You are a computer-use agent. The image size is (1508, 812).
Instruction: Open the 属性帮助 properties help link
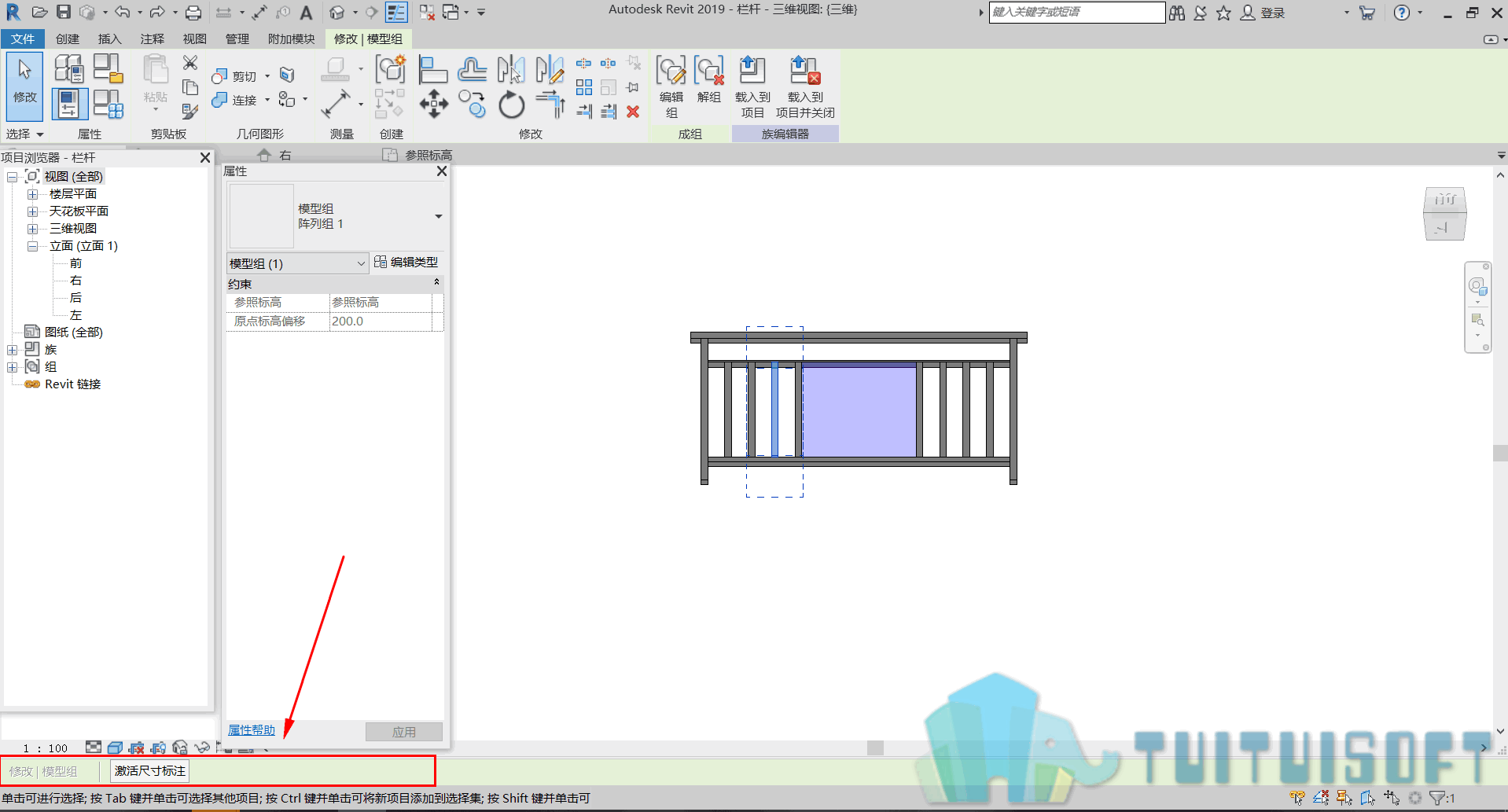click(x=252, y=730)
